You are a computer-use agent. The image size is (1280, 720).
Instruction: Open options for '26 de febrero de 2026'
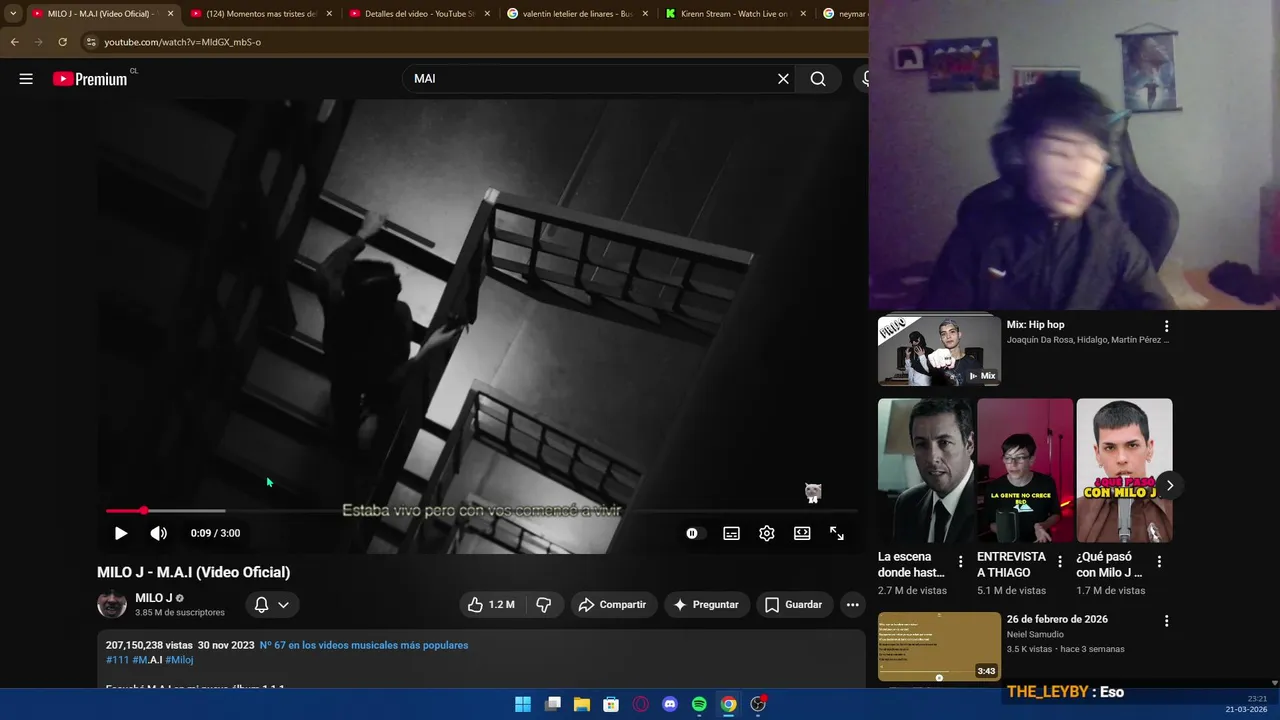pyautogui.click(x=1166, y=621)
